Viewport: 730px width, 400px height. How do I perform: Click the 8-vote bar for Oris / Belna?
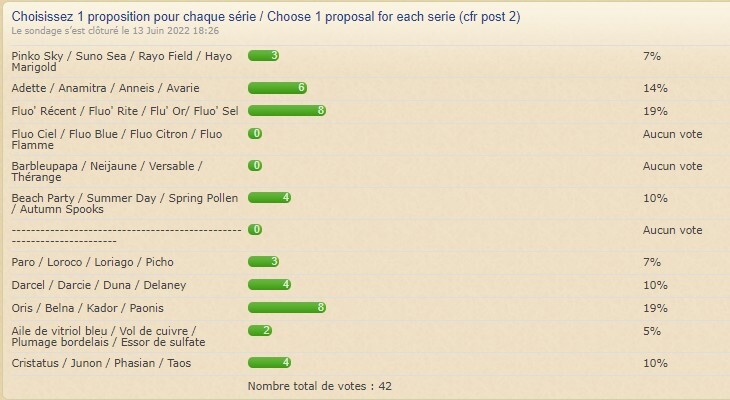(x=287, y=308)
